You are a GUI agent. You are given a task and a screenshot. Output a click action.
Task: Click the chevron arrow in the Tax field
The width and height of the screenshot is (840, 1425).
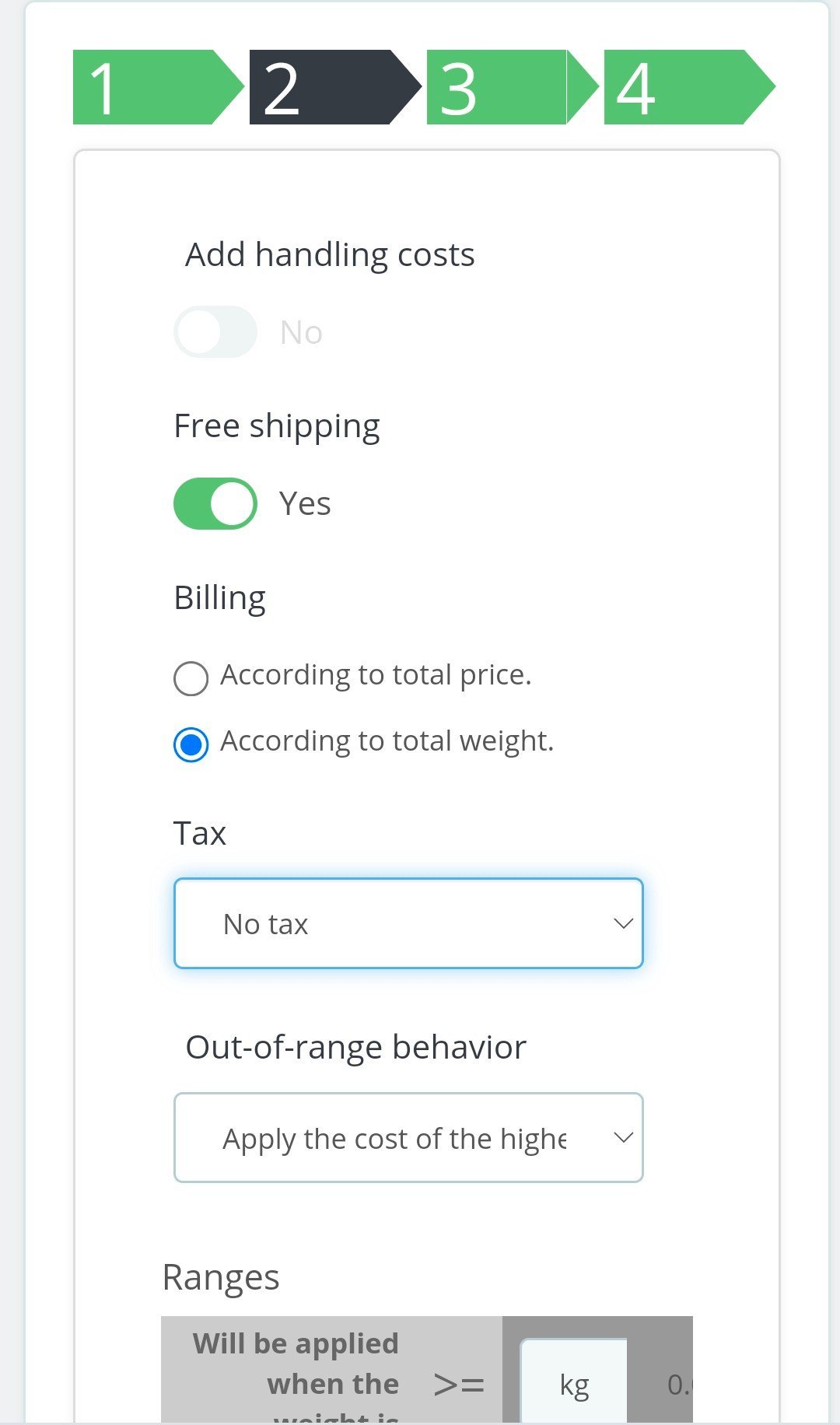[623, 923]
